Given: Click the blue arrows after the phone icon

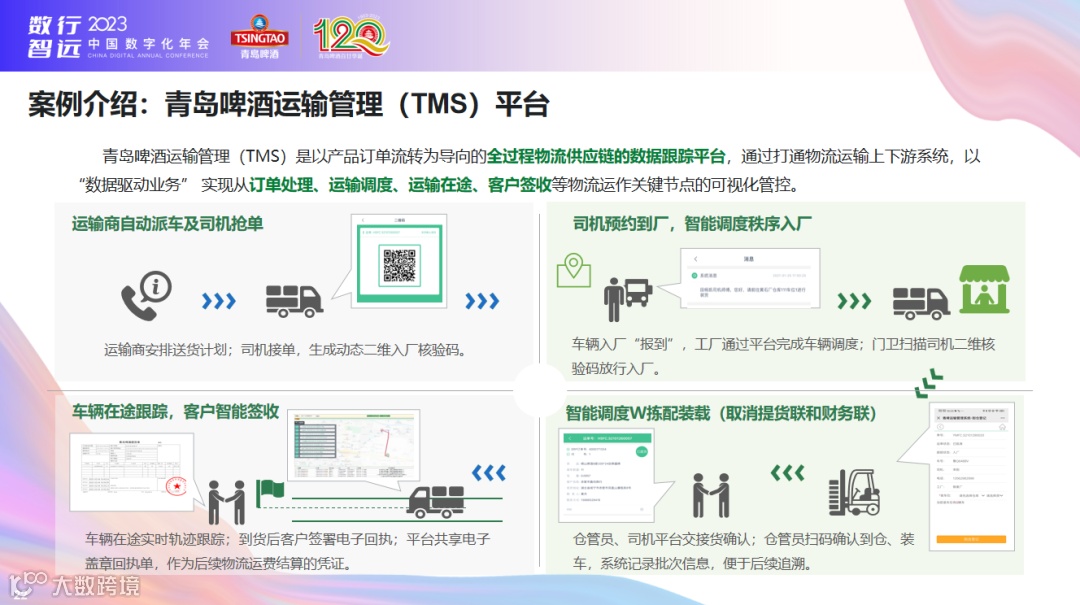Looking at the screenshot, I should point(219,301).
